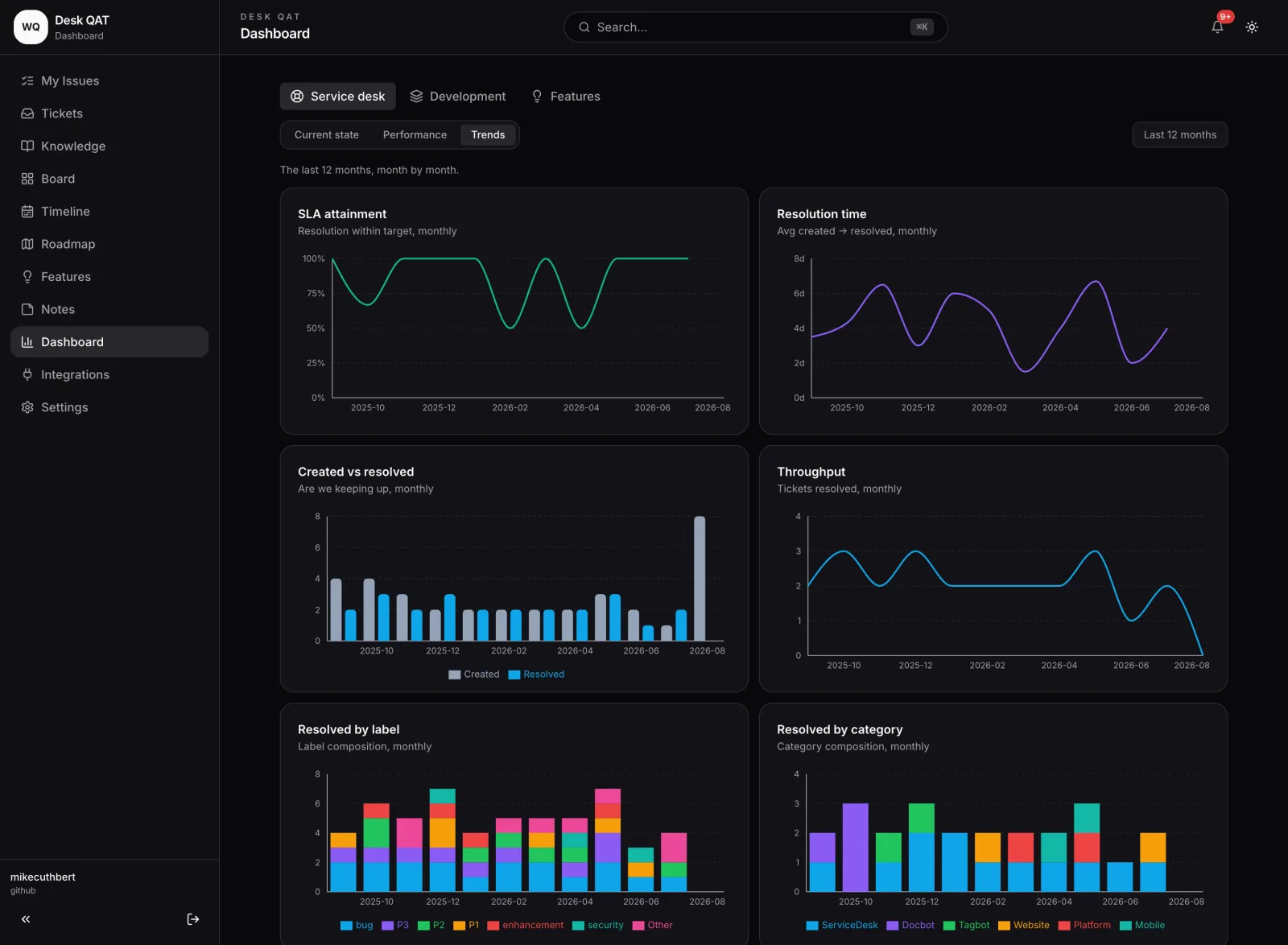Select the Performance view
This screenshot has width=1288, height=945.
(x=415, y=134)
